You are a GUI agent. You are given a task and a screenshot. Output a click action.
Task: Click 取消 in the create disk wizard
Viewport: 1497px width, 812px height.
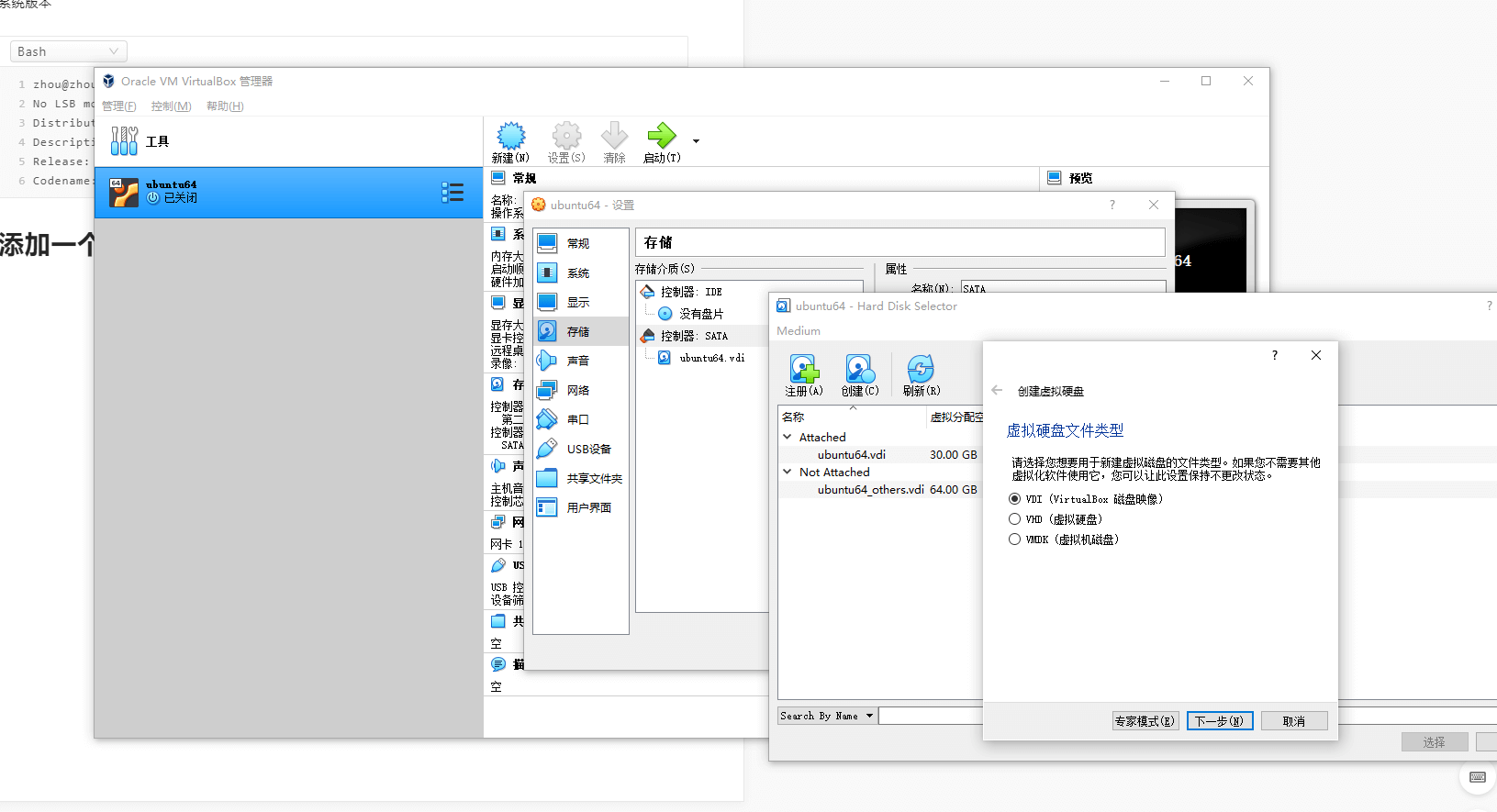click(1294, 721)
